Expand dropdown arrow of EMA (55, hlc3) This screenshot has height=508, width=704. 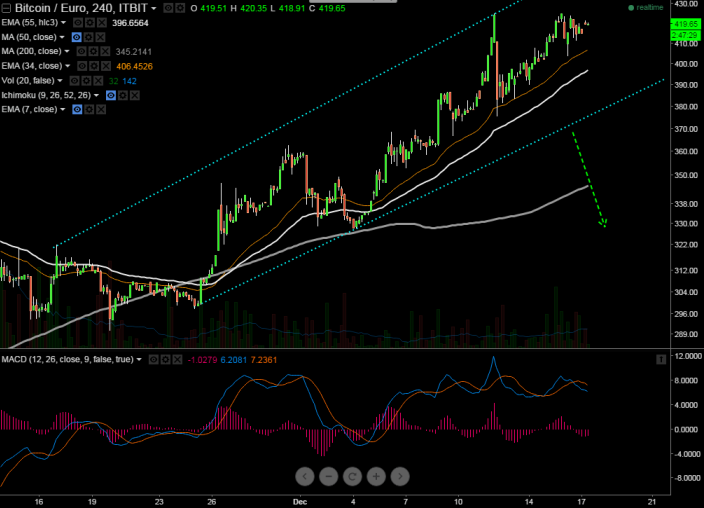click(x=63, y=22)
